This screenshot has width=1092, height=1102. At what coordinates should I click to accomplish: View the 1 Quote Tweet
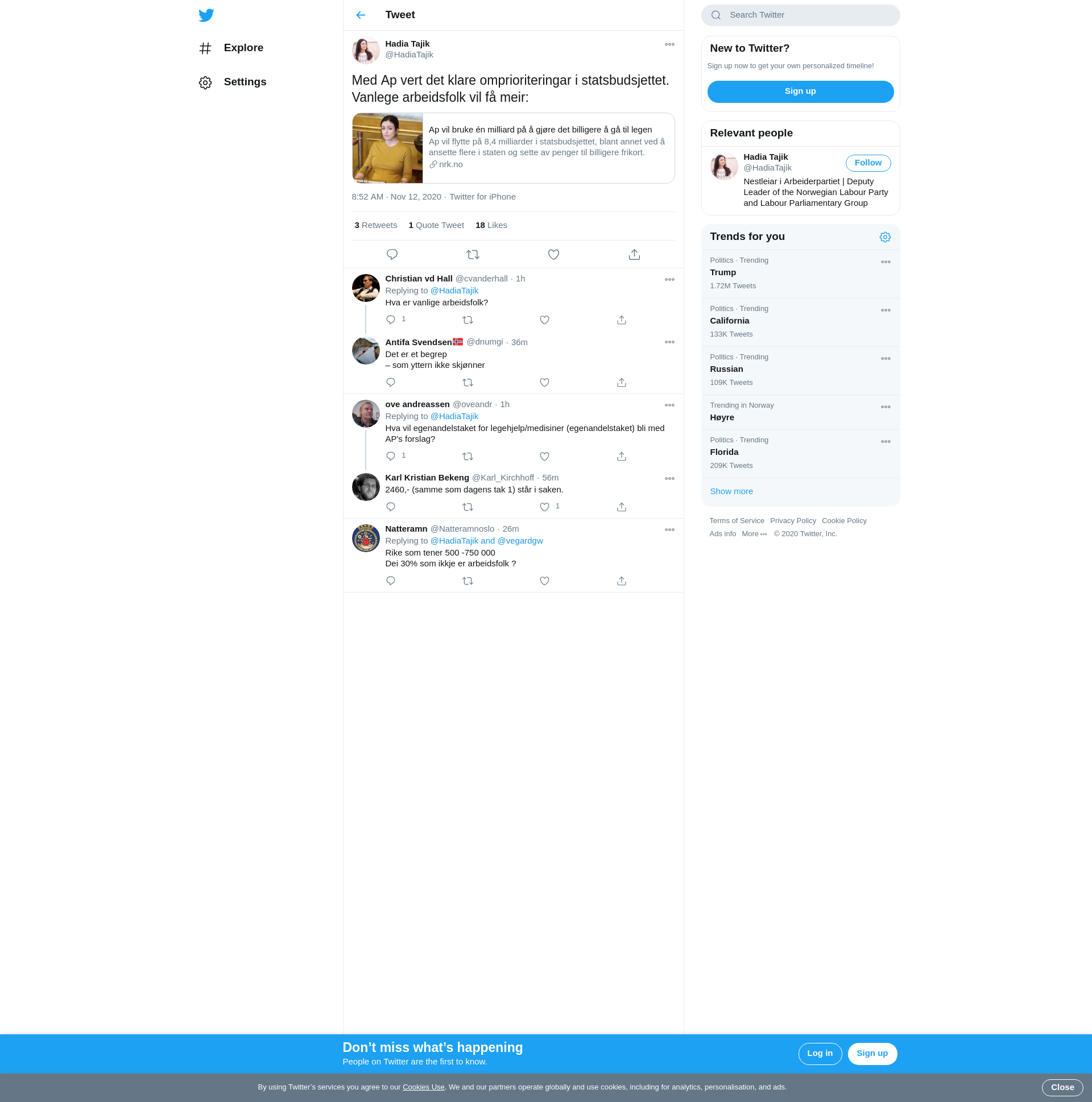436,225
